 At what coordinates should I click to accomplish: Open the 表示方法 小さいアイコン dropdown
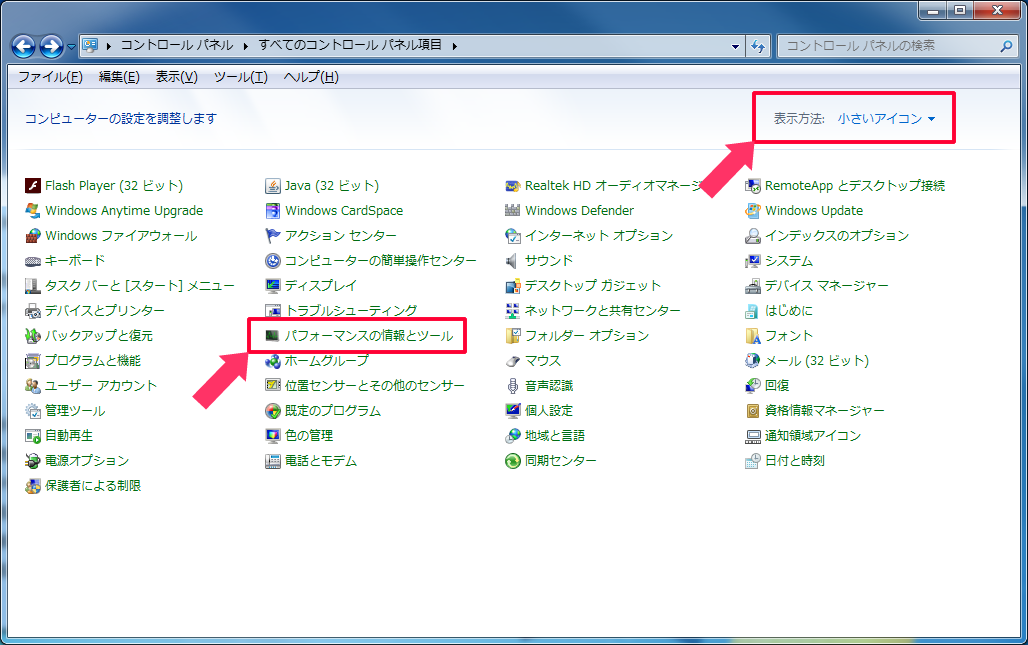[x=886, y=119]
